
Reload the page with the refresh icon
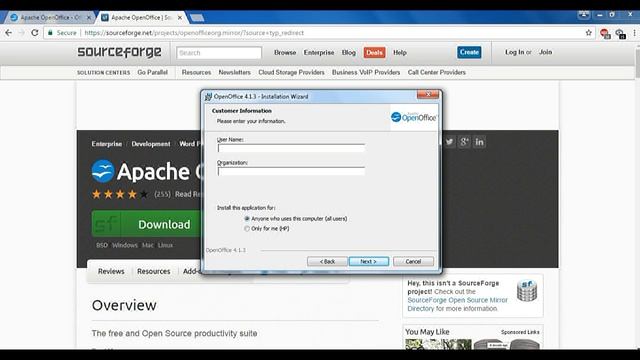click(35, 33)
